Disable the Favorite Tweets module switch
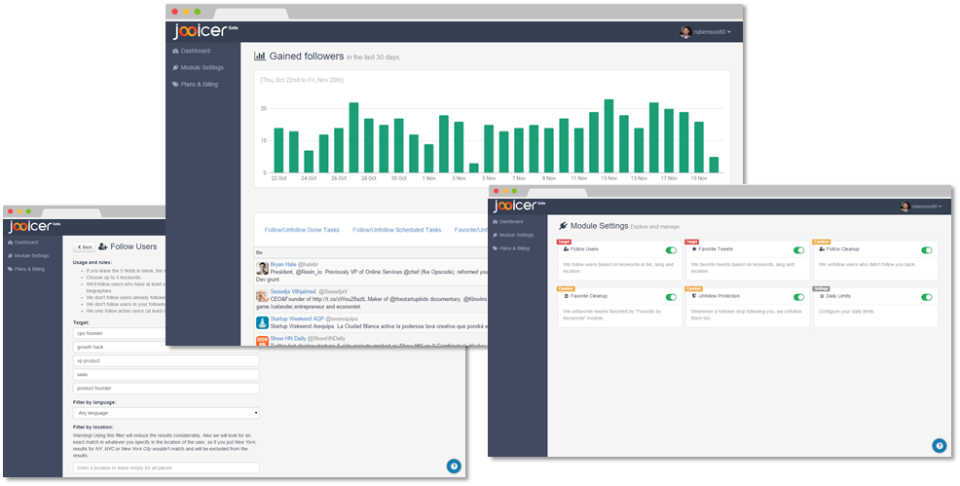 (799, 250)
